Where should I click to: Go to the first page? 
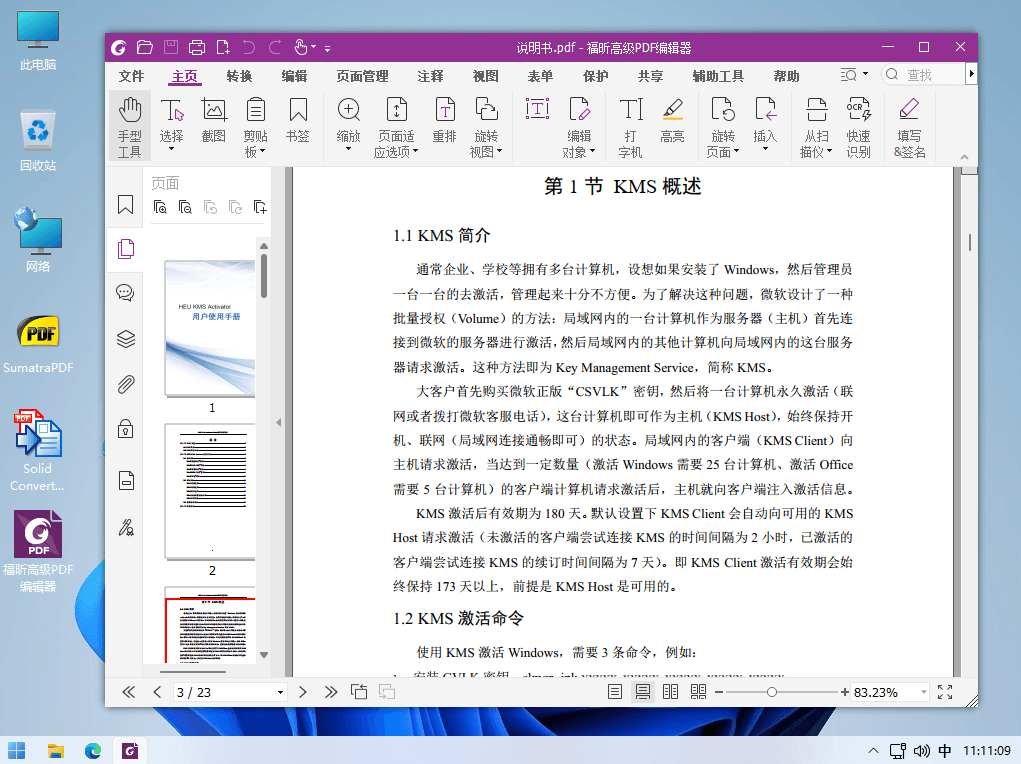[128, 692]
